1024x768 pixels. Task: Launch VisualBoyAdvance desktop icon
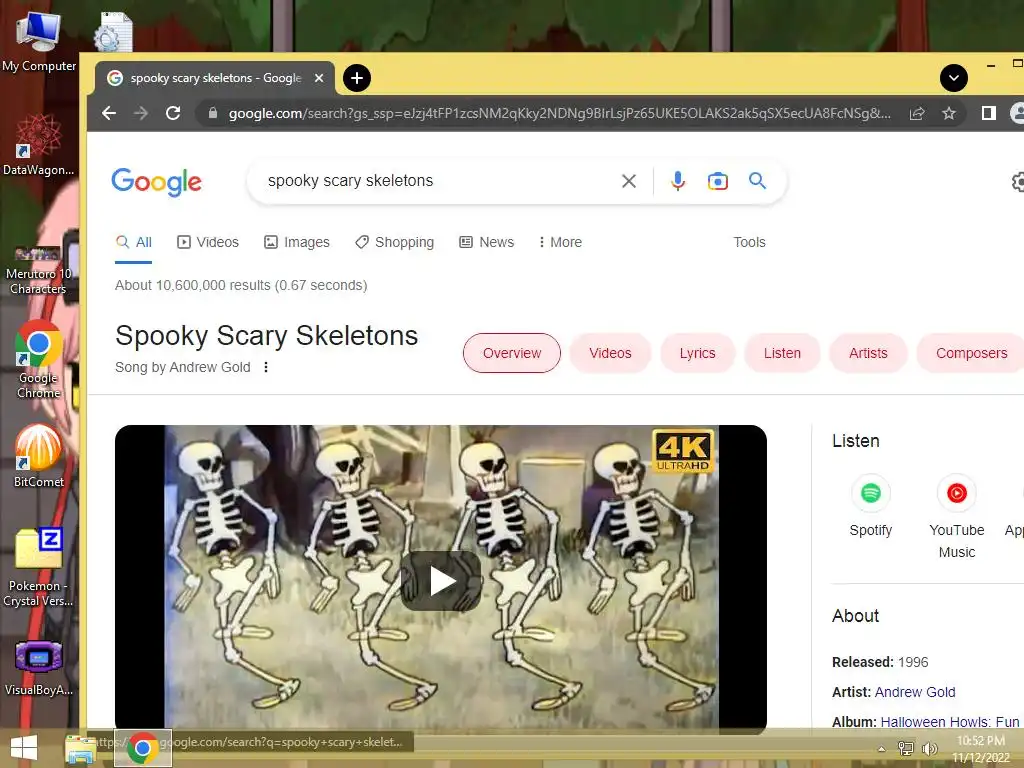coord(39,667)
